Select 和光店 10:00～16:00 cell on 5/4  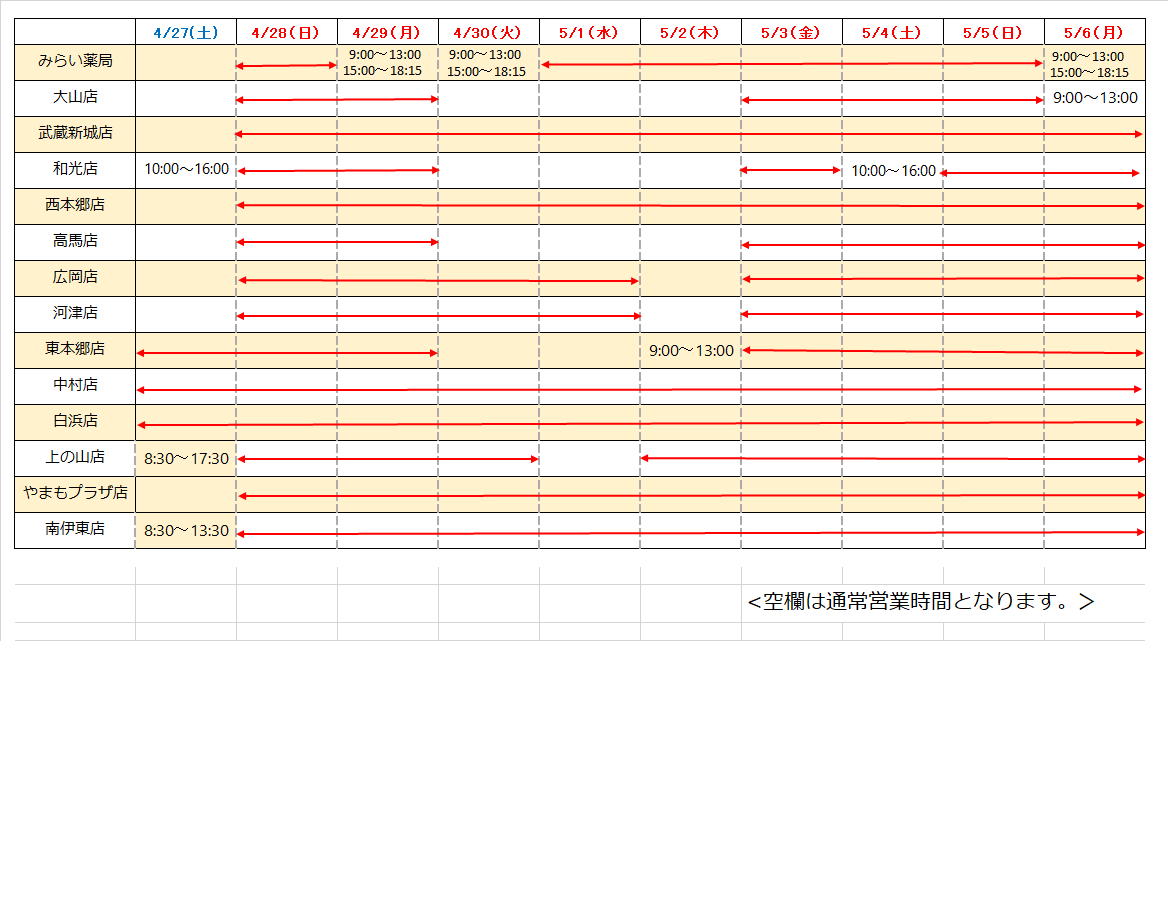click(892, 171)
